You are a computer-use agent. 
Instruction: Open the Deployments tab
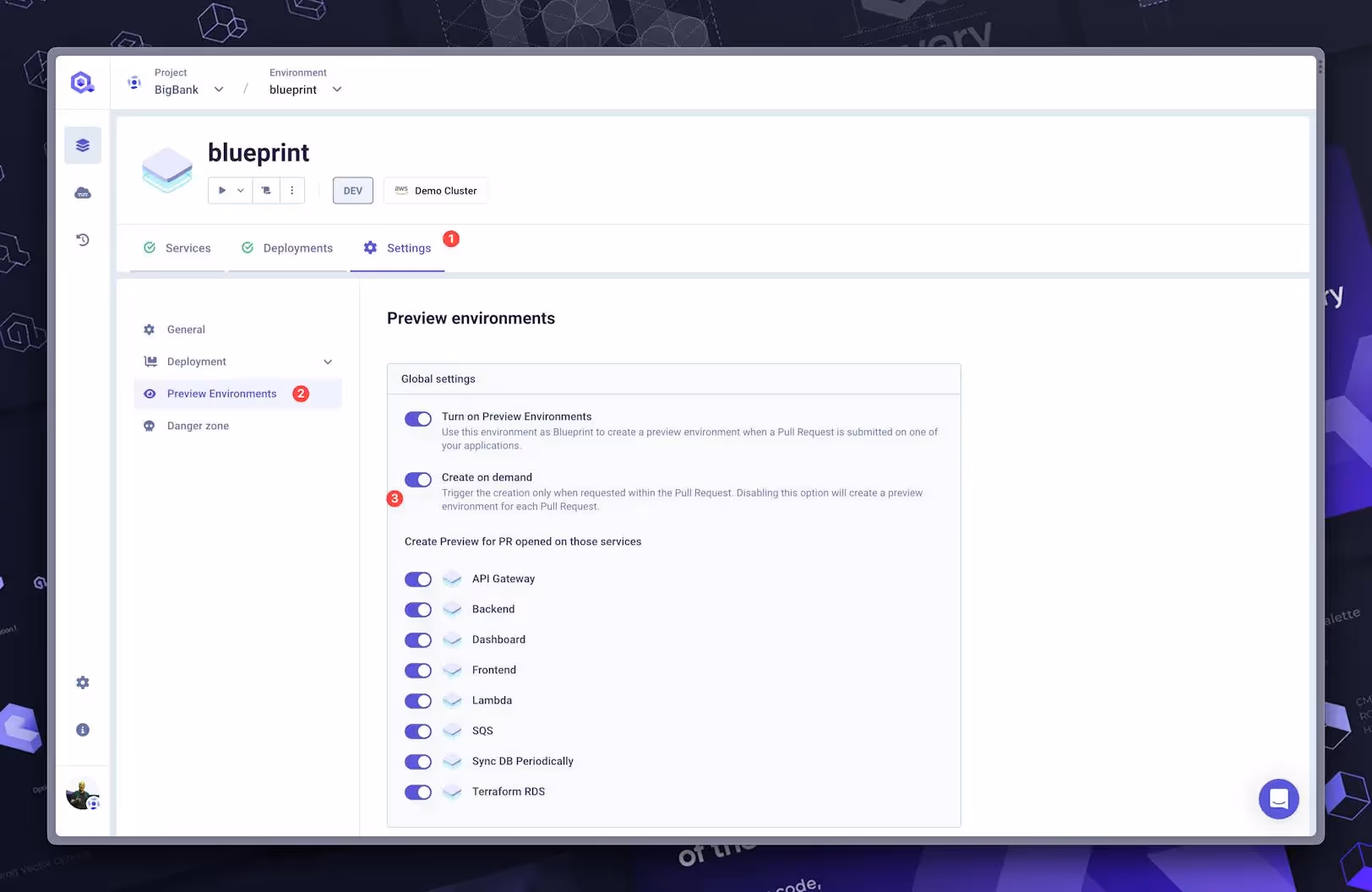pos(297,247)
